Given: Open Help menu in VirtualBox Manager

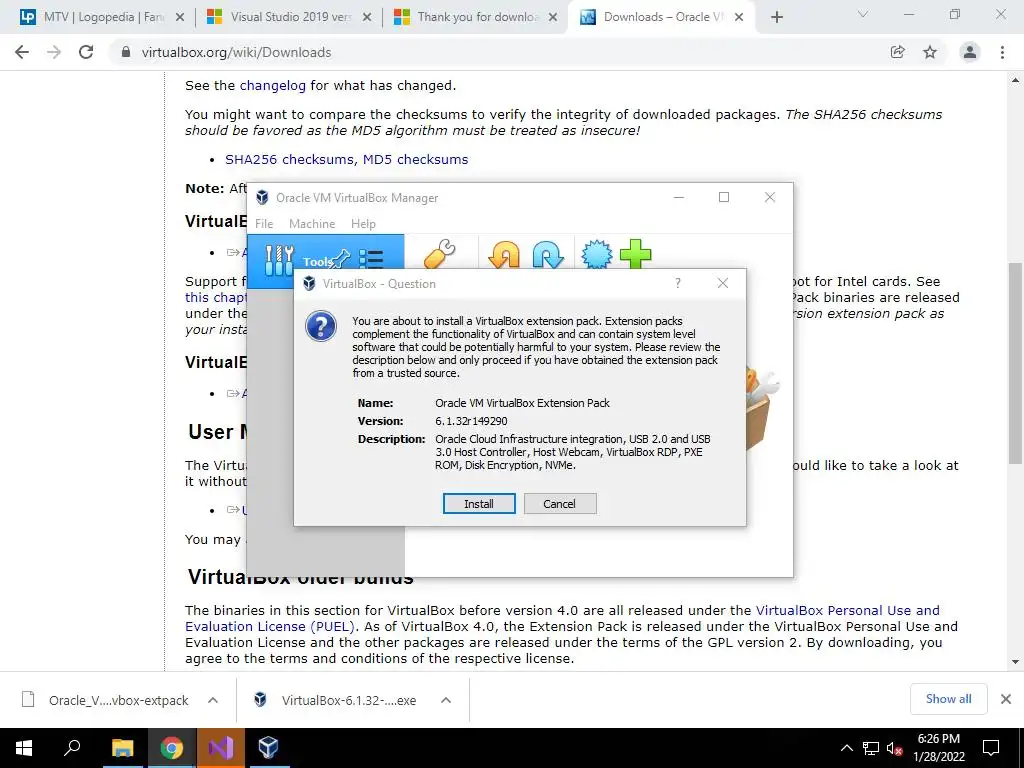Looking at the screenshot, I should pyautogui.click(x=363, y=223).
